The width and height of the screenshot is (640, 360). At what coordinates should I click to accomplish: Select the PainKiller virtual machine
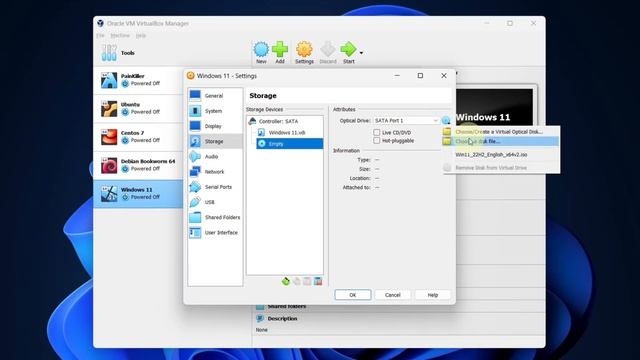pos(138,80)
